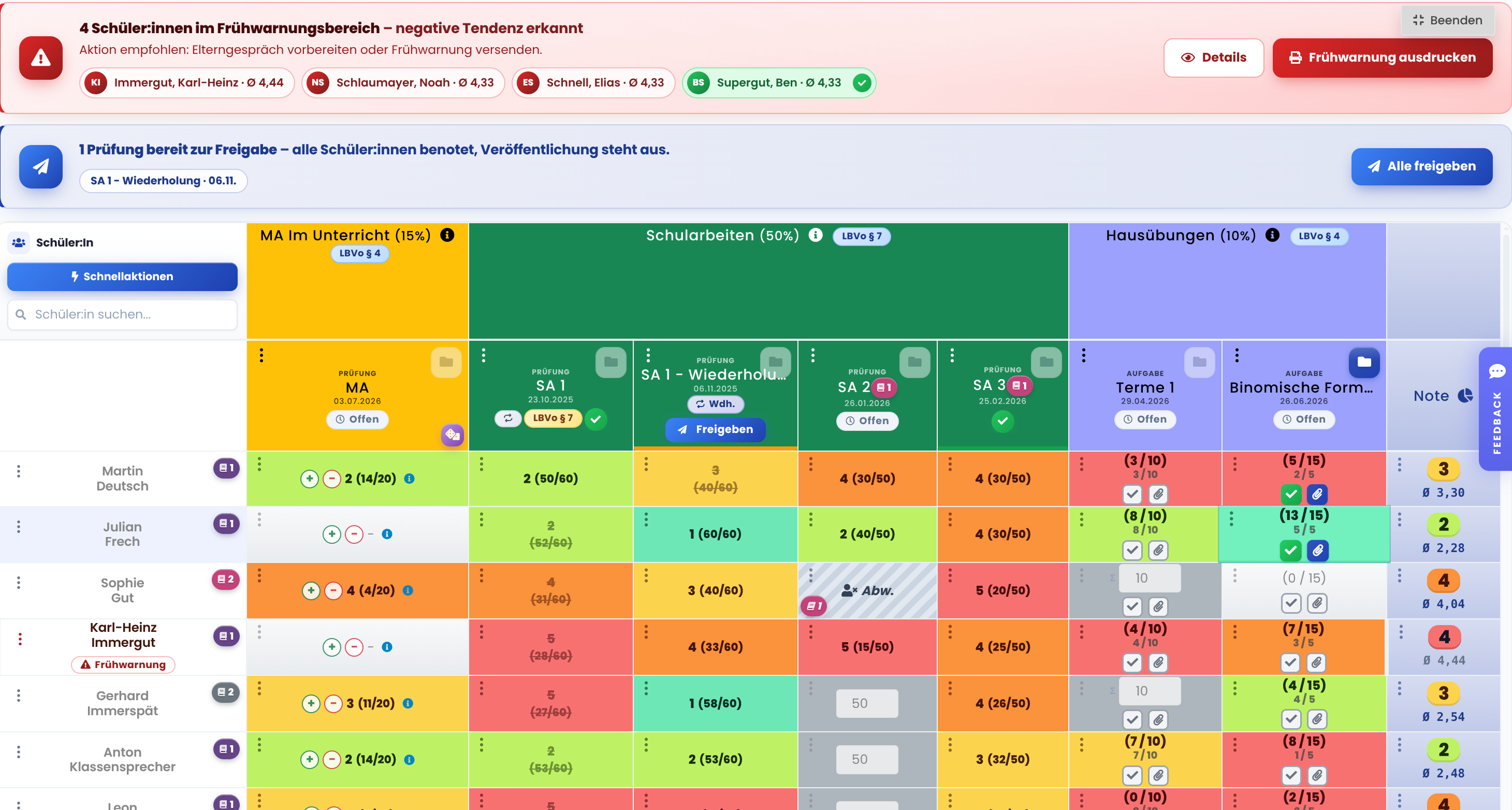1512x810 pixels.
Task: Open row menu dots for Karl-Heinz Immergut
Action: point(20,639)
